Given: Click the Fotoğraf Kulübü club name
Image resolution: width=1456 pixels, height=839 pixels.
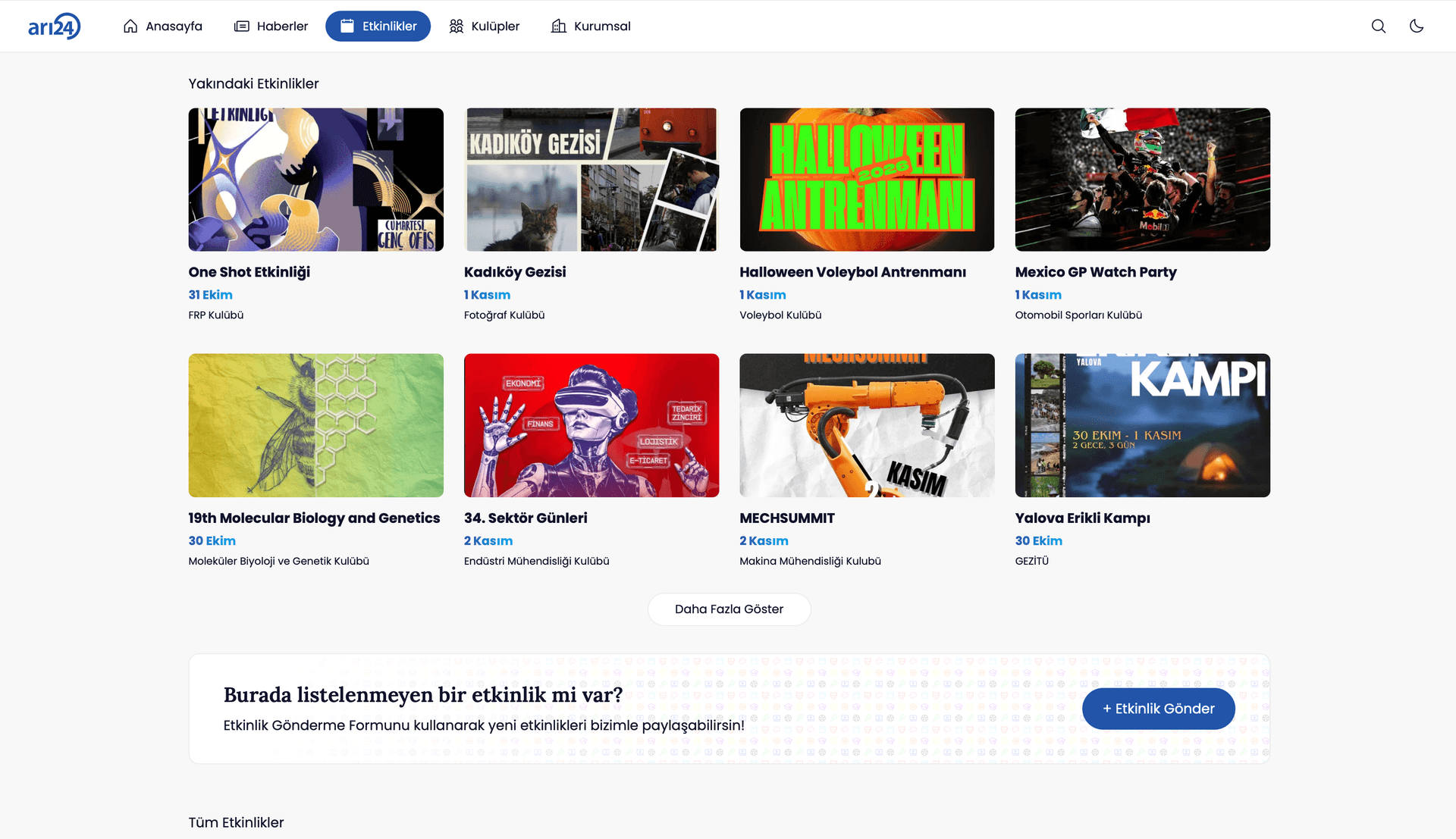Looking at the screenshot, I should tap(504, 315).
